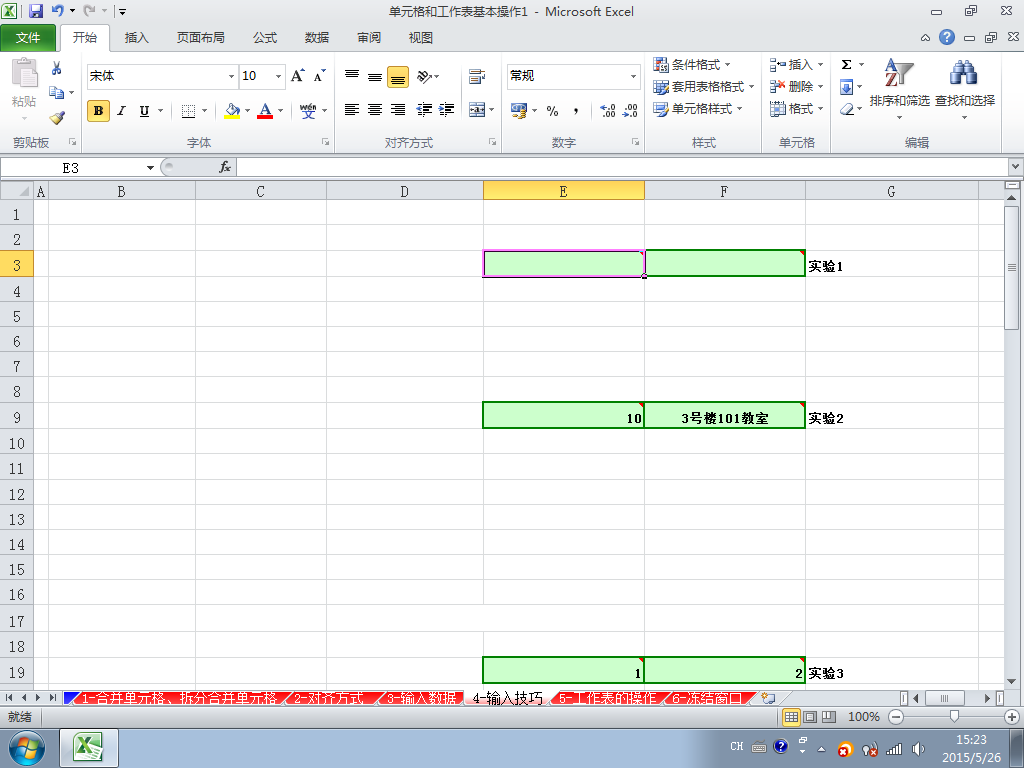Click the red font color A button
Image resolution: width=1024 pixels, height=768 pixels.
click(265, 110)
